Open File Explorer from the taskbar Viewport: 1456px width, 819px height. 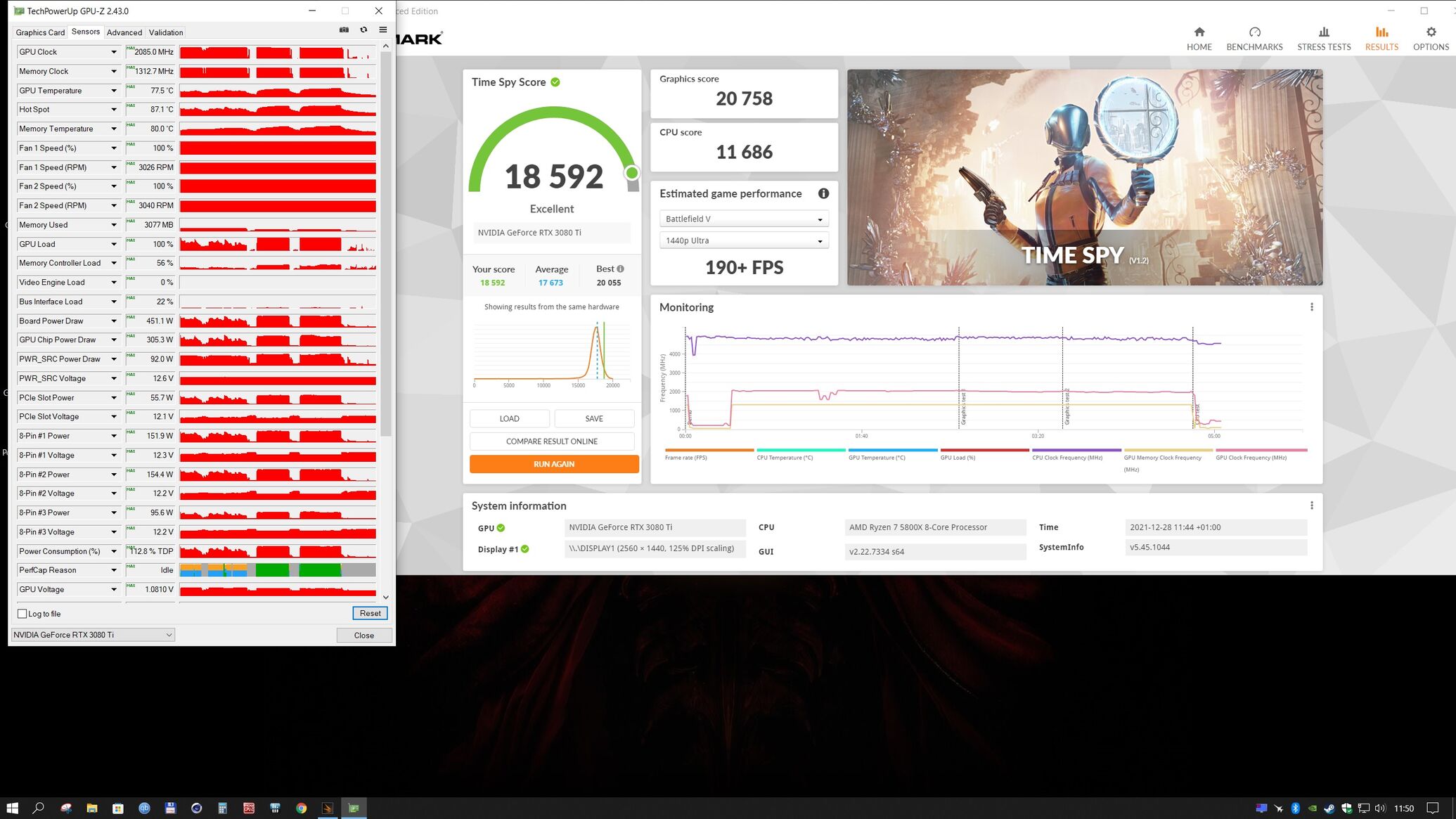pos(91,808)
